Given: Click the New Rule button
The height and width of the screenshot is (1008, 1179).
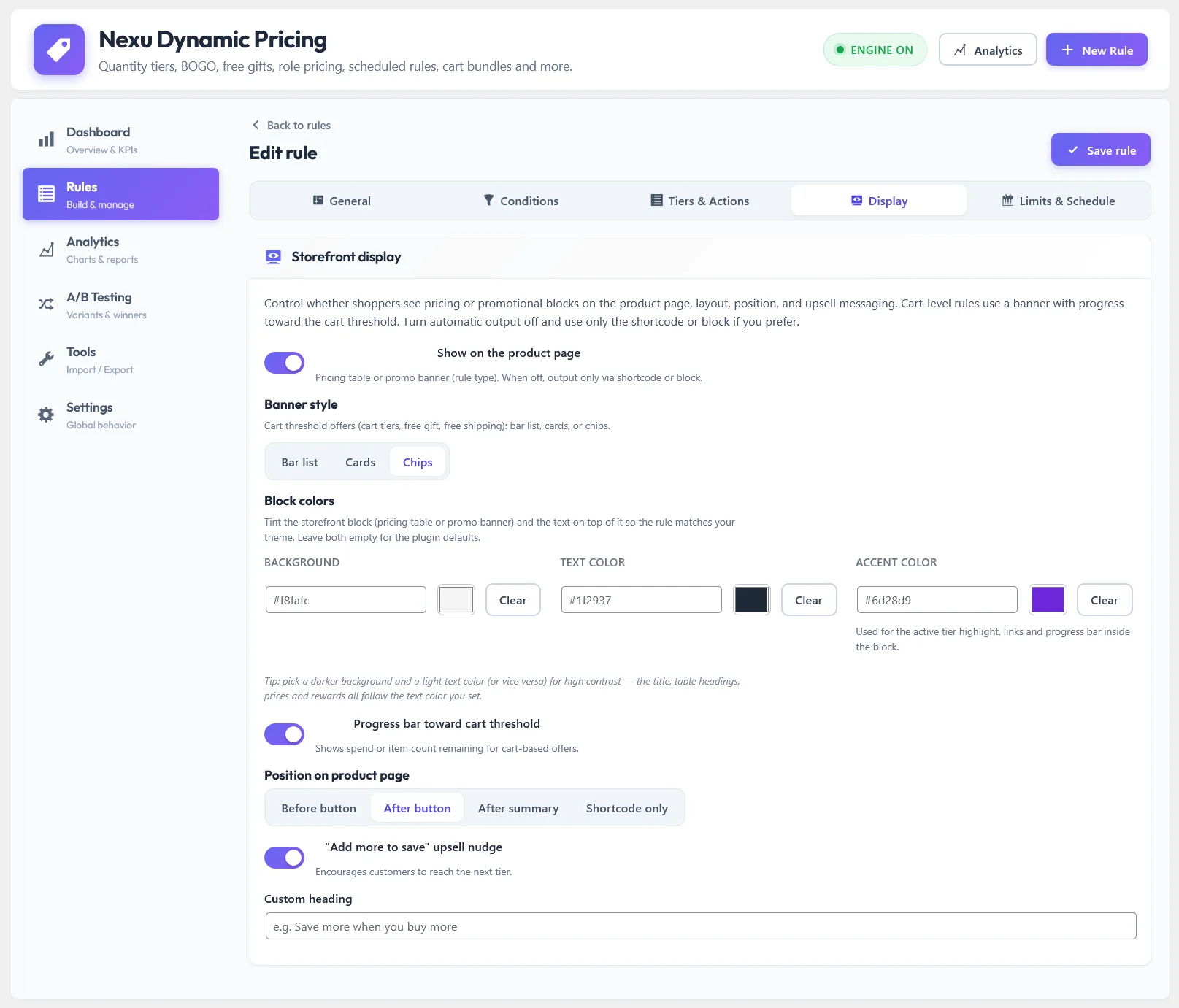Looking at the screenshot, I should click(x=1097, y=50).
